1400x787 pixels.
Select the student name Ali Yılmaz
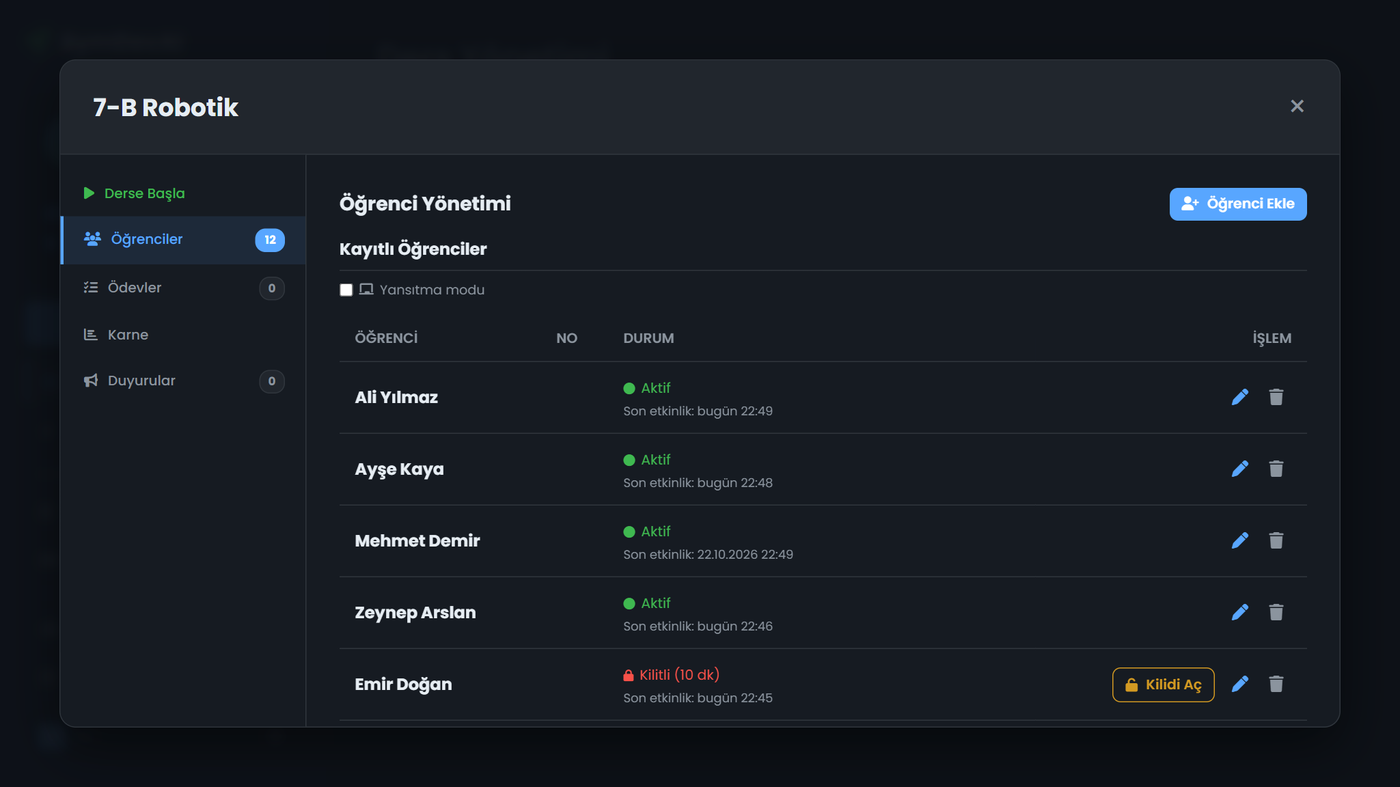tap(396, 397)
